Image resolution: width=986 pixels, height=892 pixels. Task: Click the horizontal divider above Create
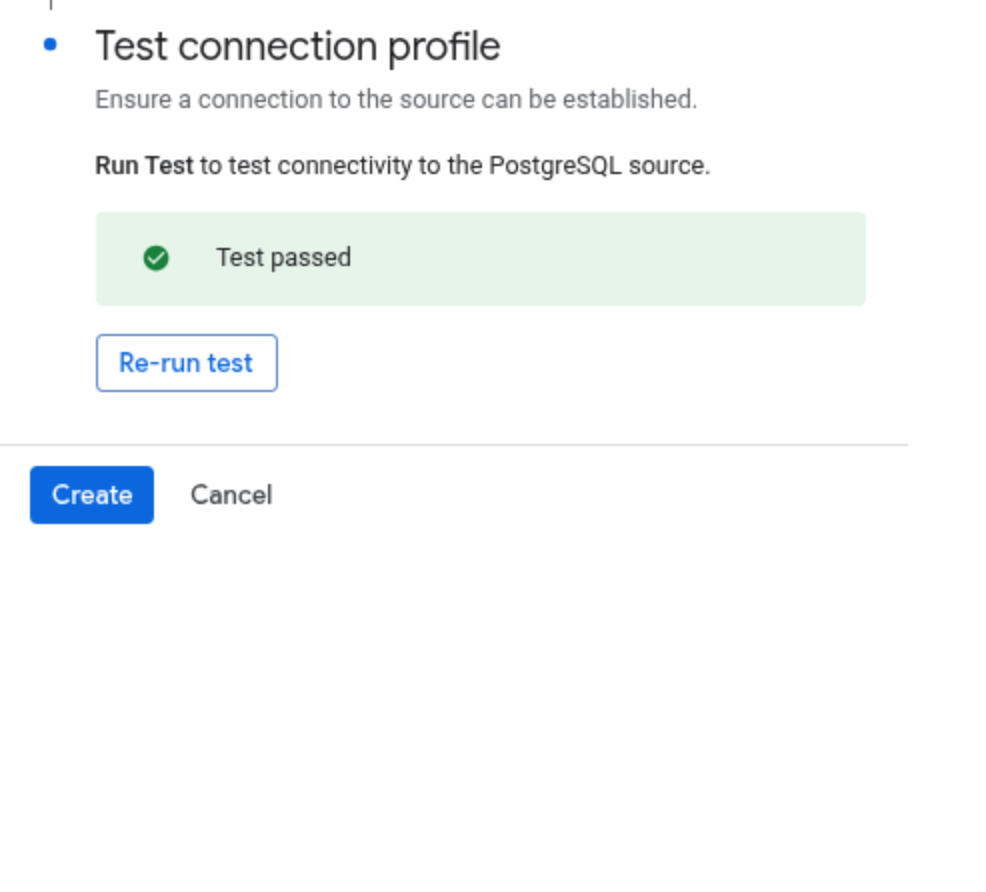(x=453, y=444)
